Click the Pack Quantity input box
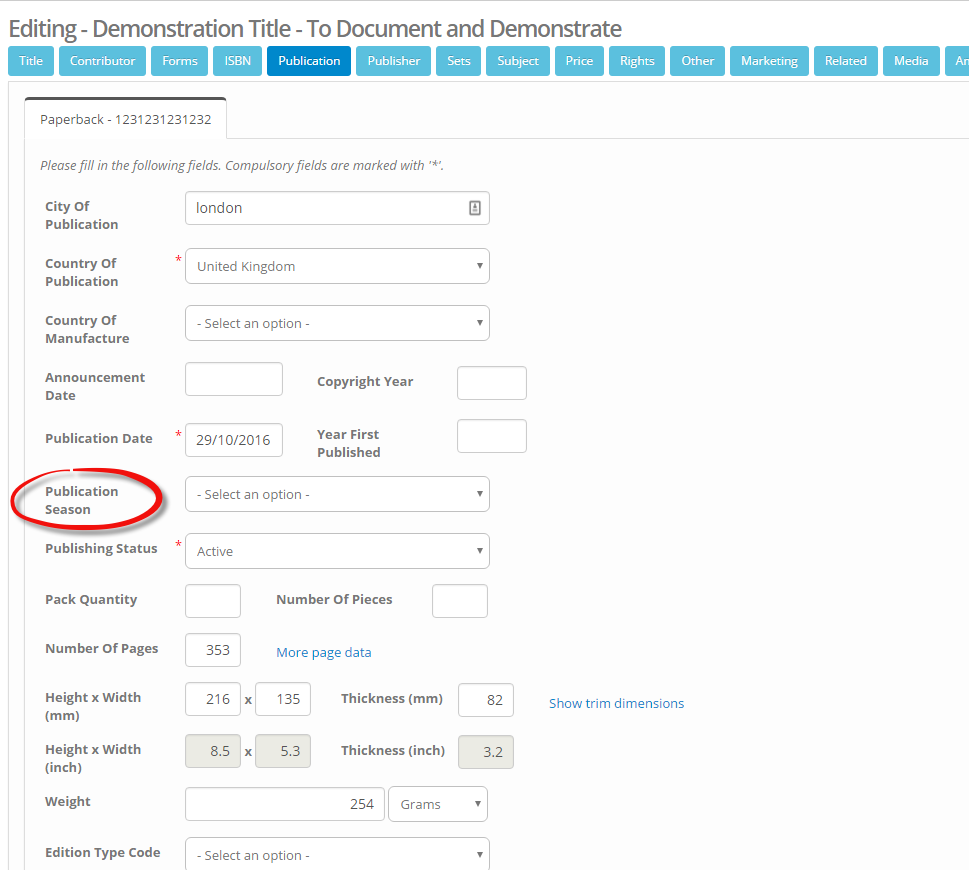969x870 pixels. click(x=213, y=601)
